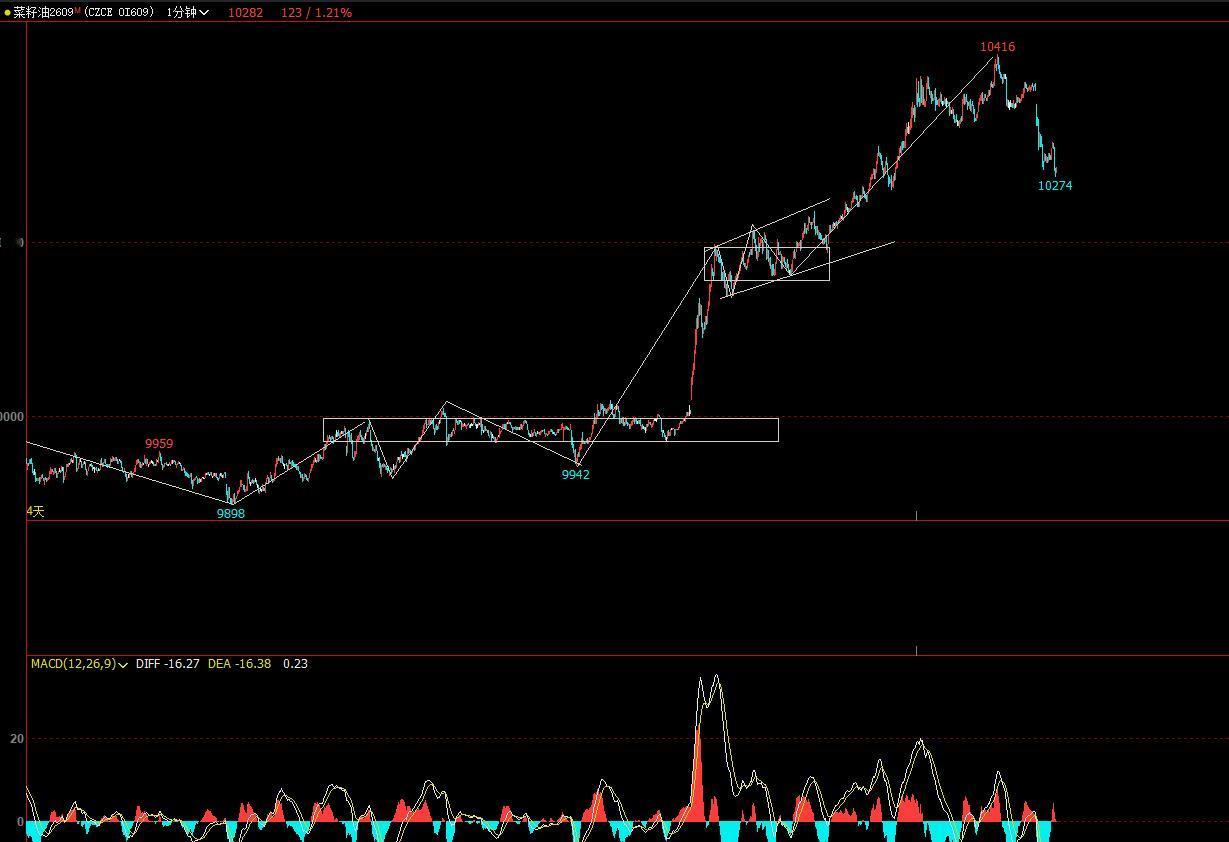Click the high price label 10416

pos(997,47)
